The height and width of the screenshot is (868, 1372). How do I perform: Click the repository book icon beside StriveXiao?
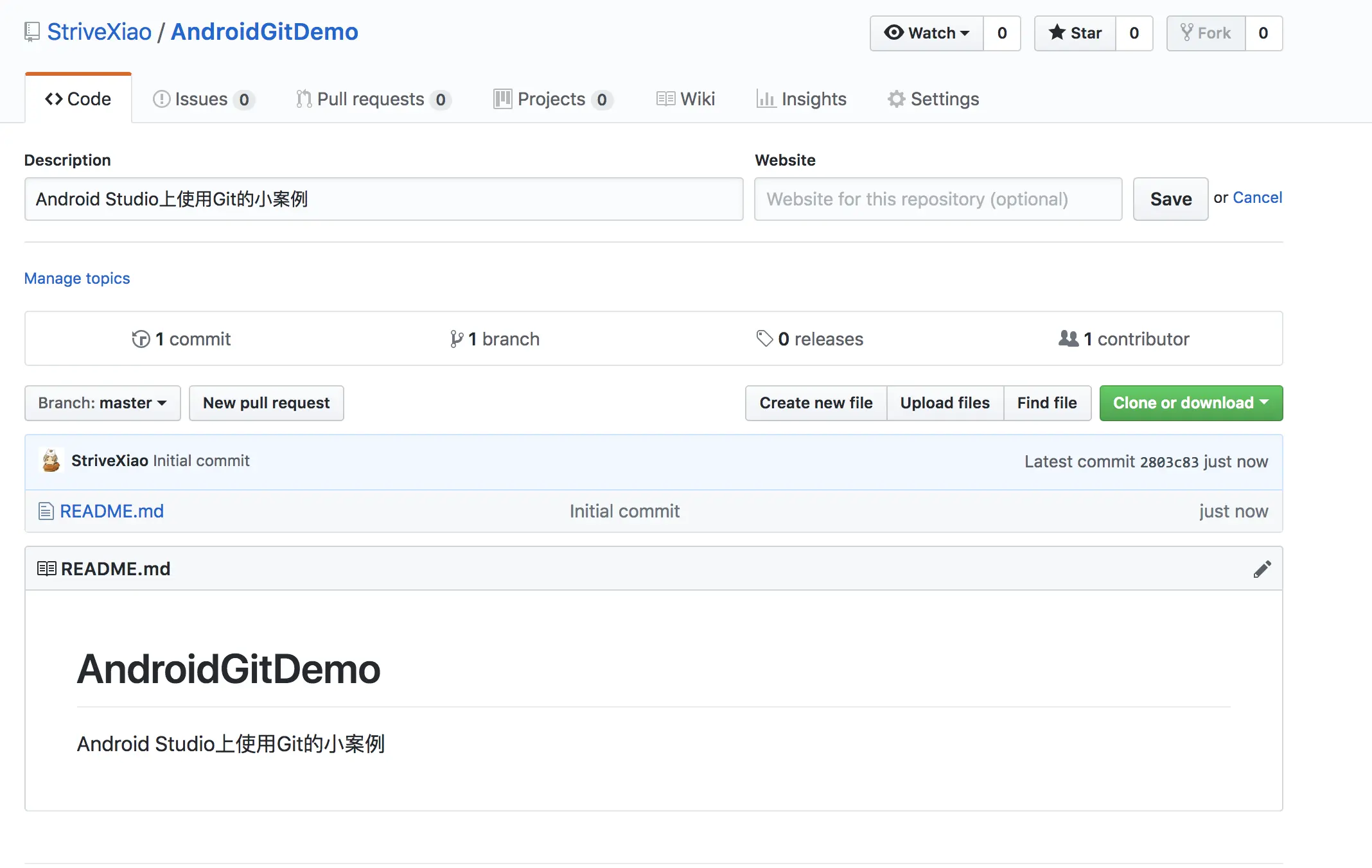coord(32,32)
